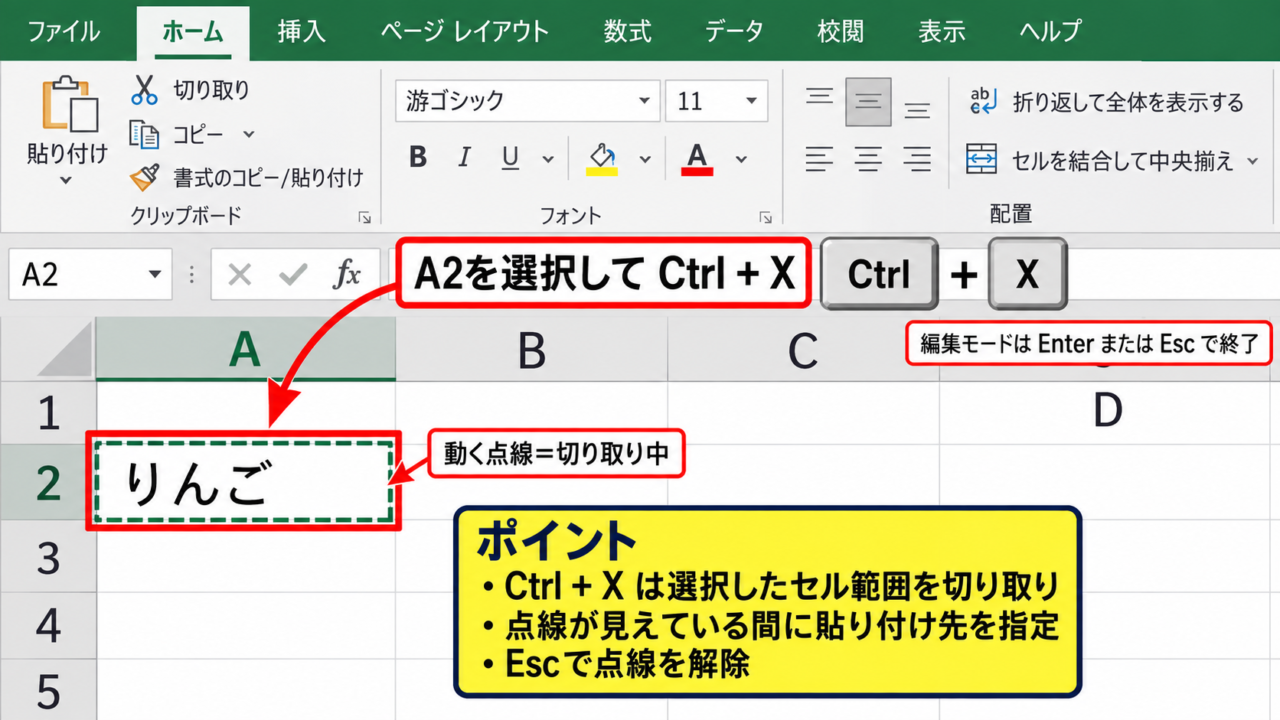Open the Font group dialog launcher

766,217
